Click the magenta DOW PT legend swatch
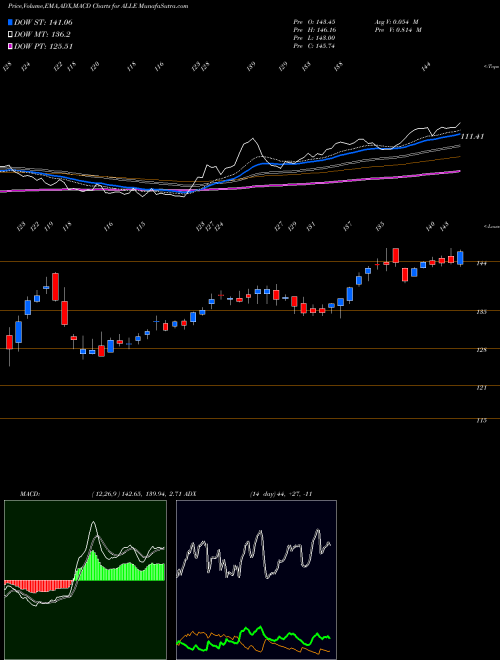The width and height of the screenshot is (500, 660). (10, 46)
